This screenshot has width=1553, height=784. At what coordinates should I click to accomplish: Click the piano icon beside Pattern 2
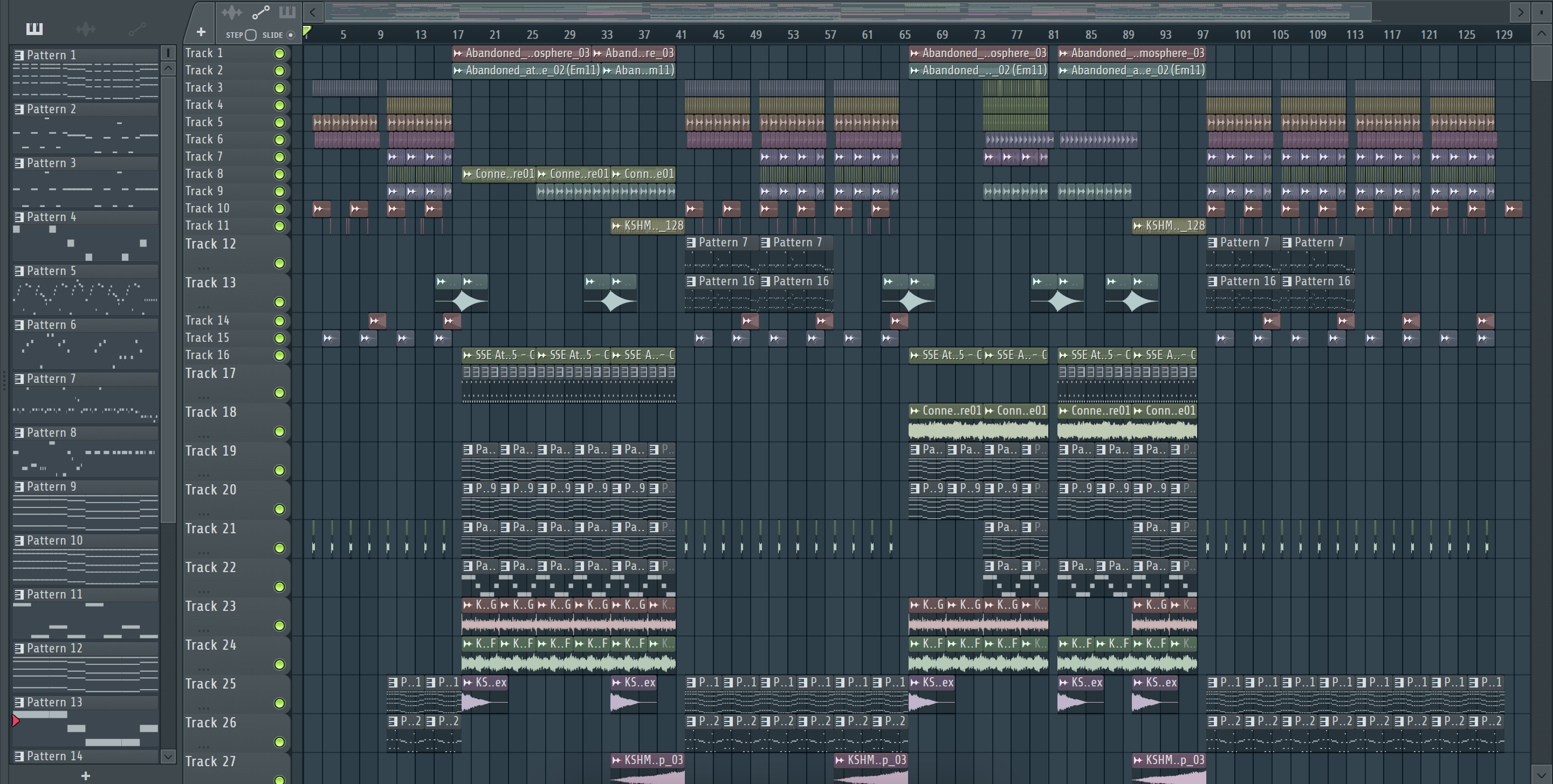point(19,109)
